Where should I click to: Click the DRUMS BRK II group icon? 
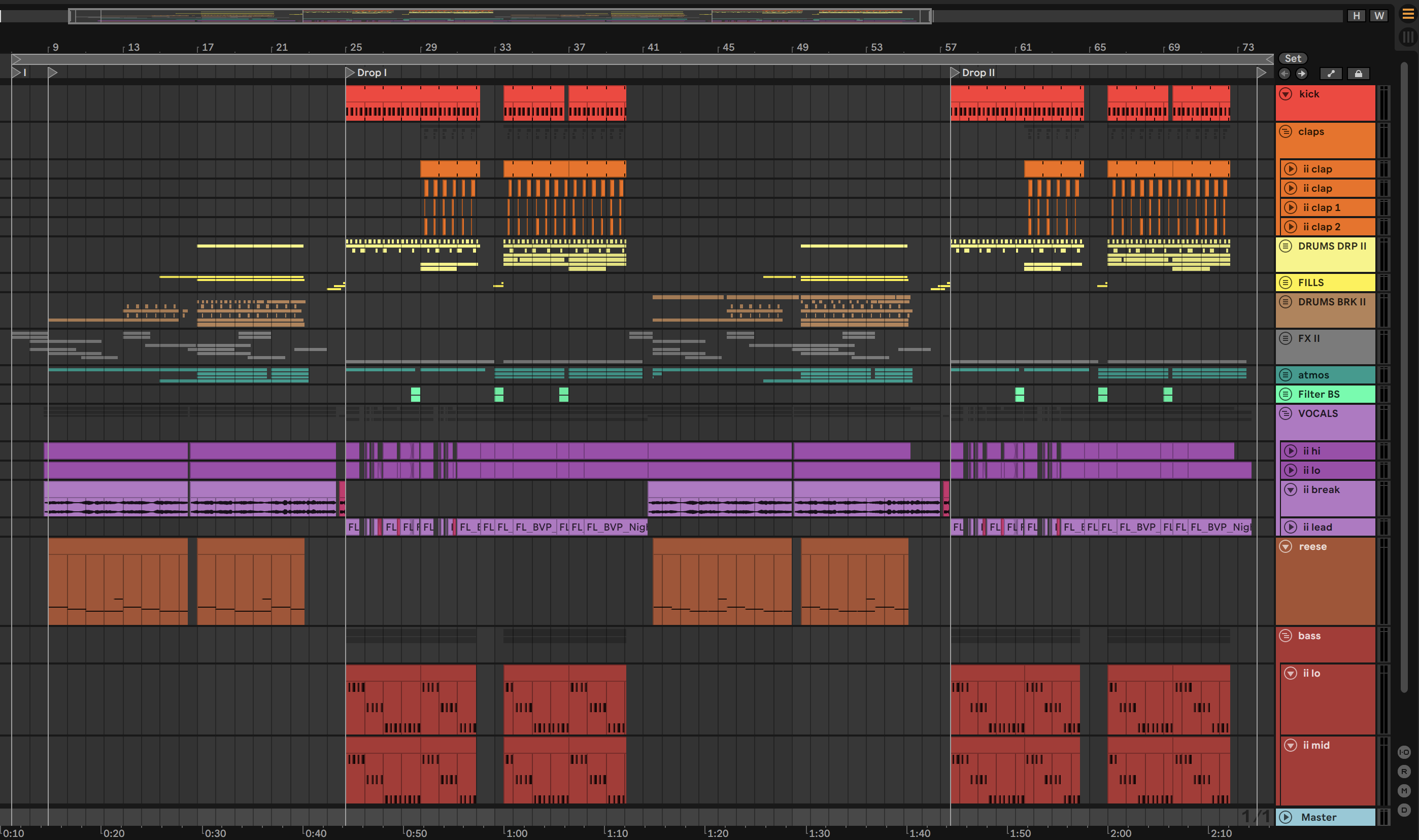click(1286, 302)
